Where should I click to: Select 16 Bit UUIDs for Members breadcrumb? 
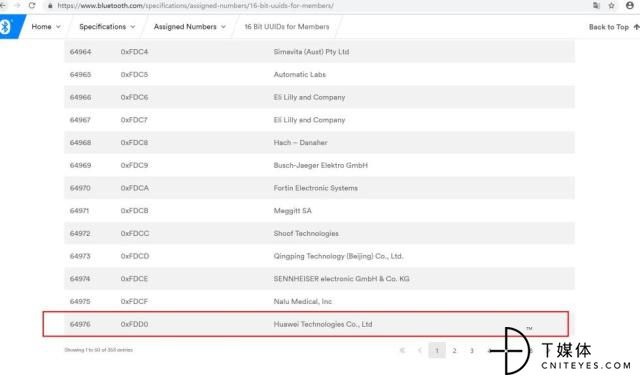point(287,27)
